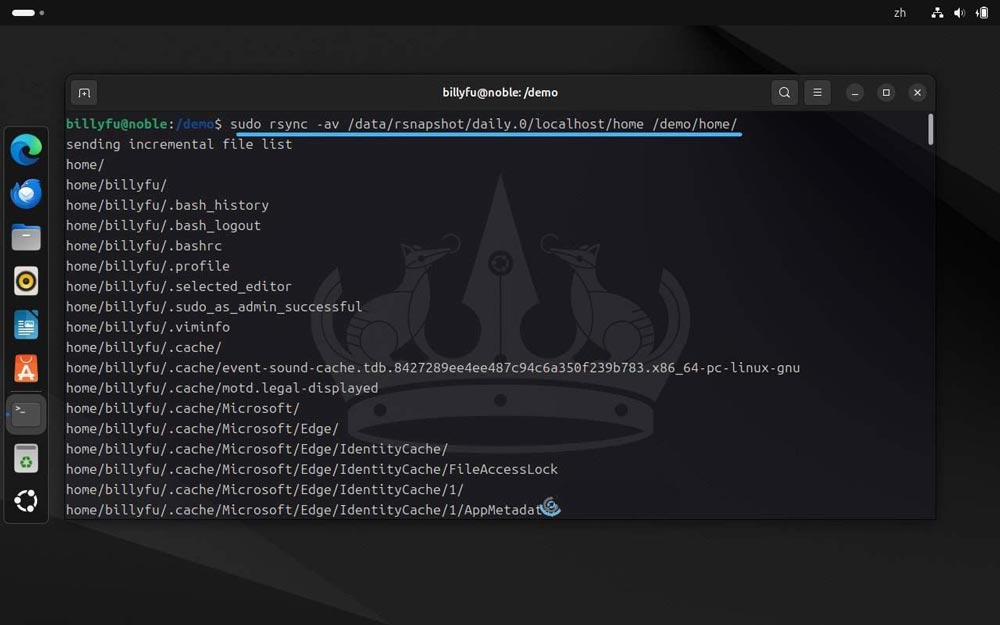Minimize the terminal window
The height and width of the screenshot is (625, 1000).
tap(855, 93)
